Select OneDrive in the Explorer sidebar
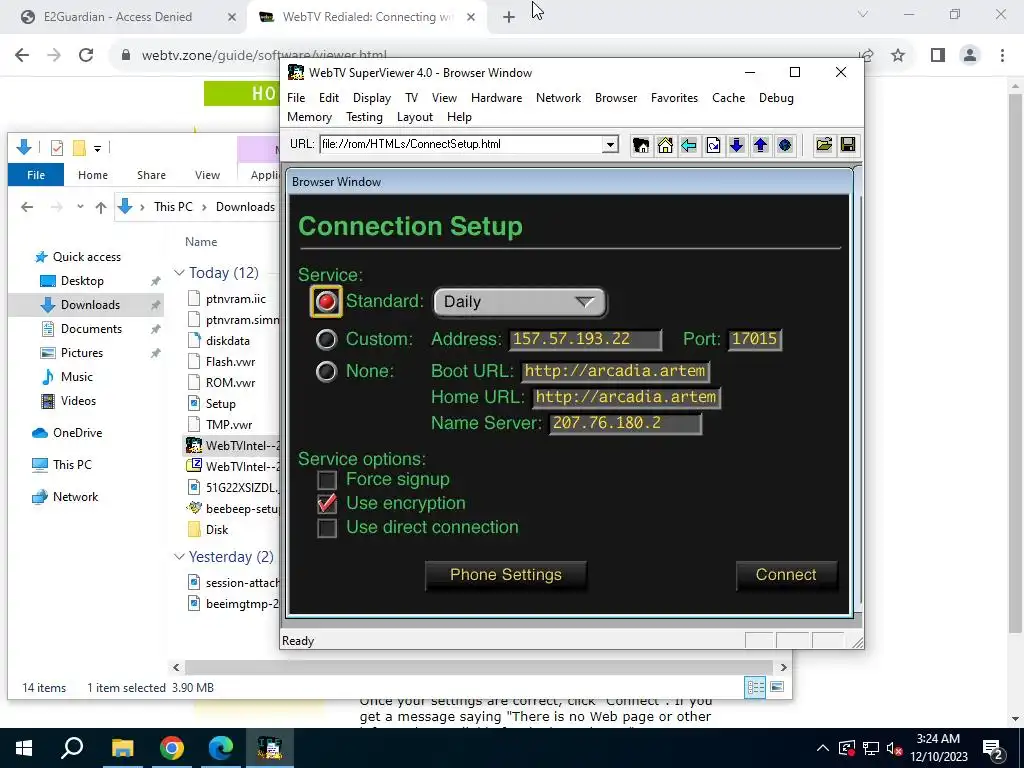Image resolution: width=1024 pixels, height=768 pixels. [x=77, y=433]
